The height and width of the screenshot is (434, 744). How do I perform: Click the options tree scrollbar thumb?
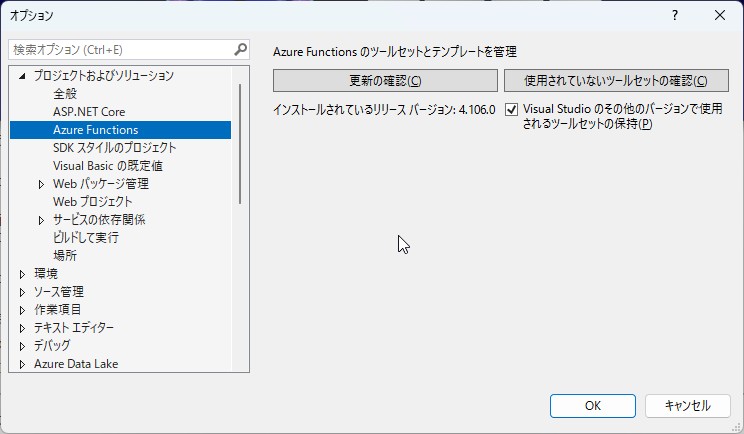(240, 144)
